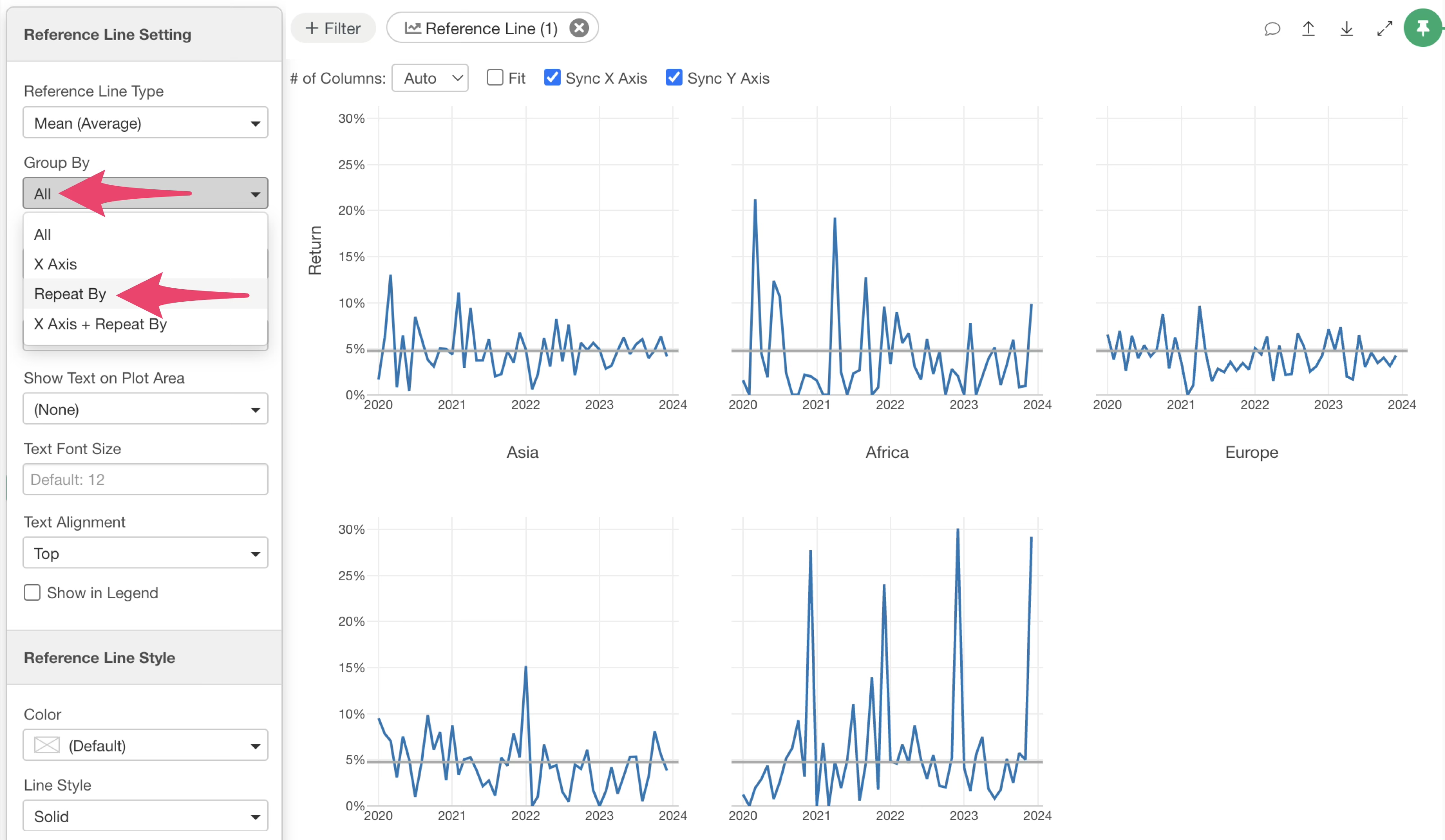Click the download arrow icon
Image resolution: width=1445 pixels, height=840 pixels.
pos(1346,29)
